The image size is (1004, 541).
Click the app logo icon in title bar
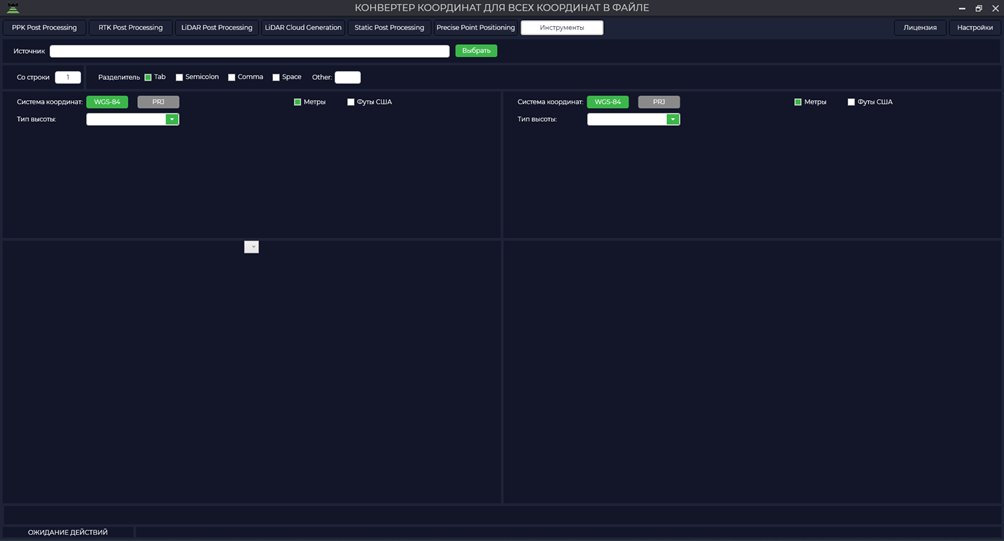pyautogui.click(x=13, y=8)
